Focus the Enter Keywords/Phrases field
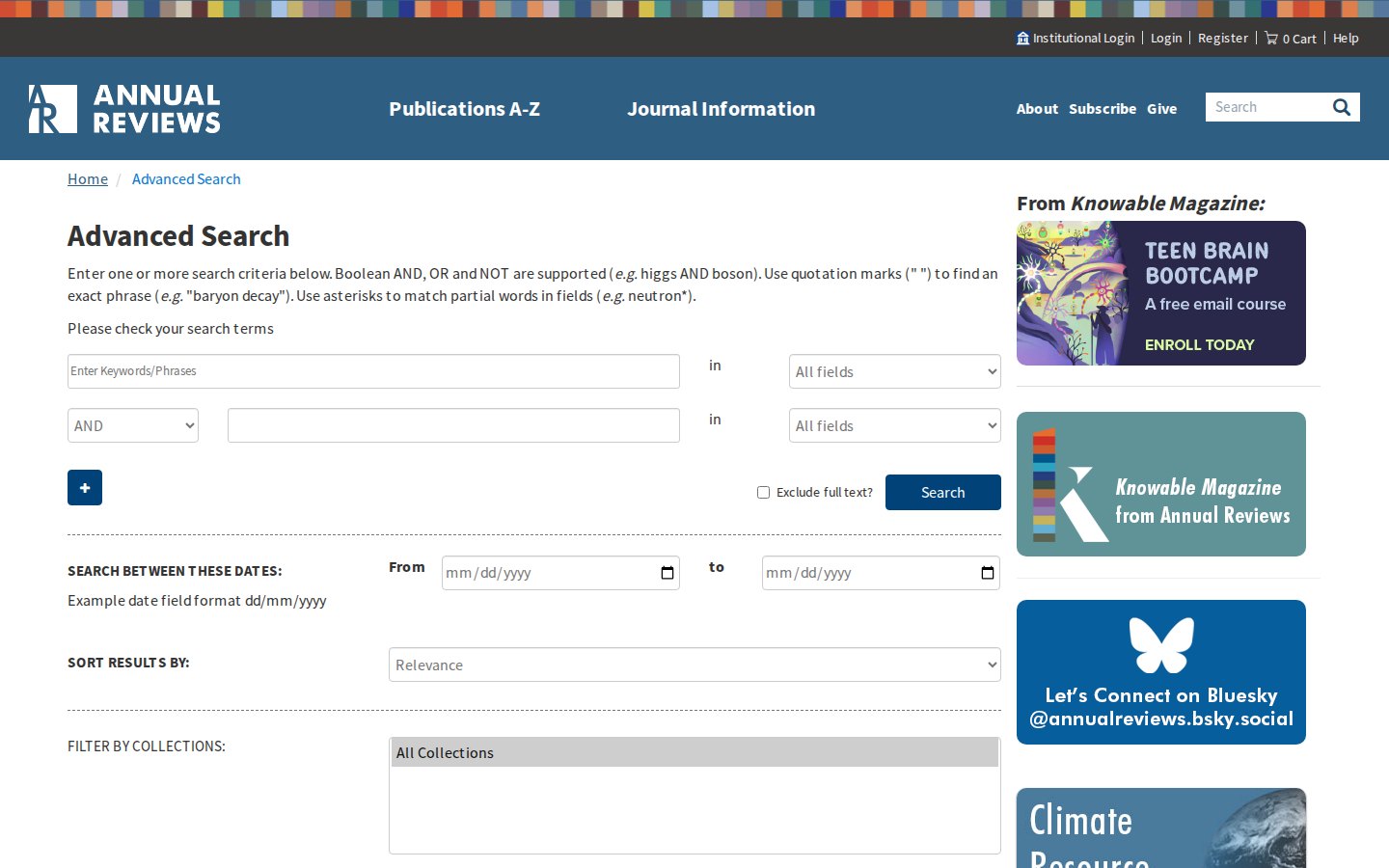This screenshot has height=868, width=1389. 373,371
